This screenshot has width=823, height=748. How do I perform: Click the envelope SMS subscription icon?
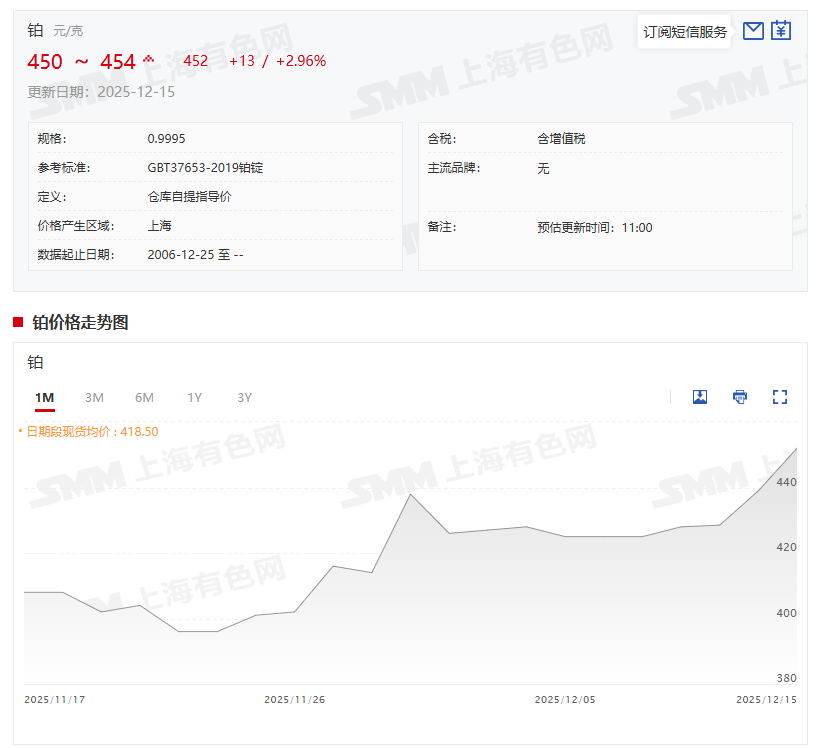click(753, 31)
